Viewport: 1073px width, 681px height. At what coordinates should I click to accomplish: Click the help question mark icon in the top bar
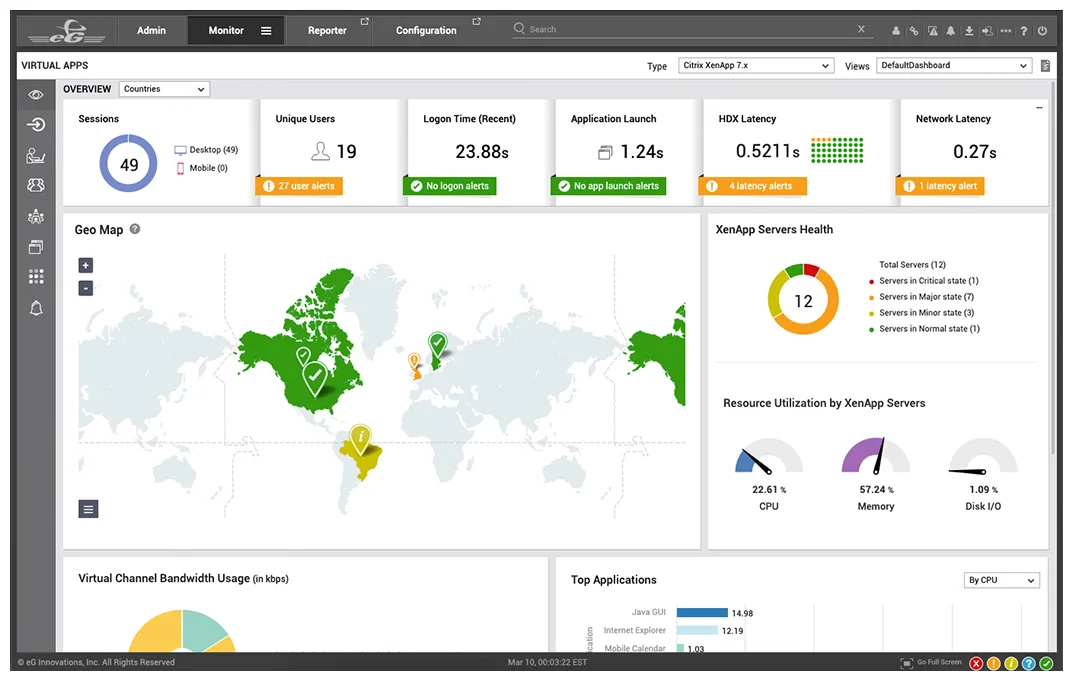pyautogui.click(x=1023, y=30)
